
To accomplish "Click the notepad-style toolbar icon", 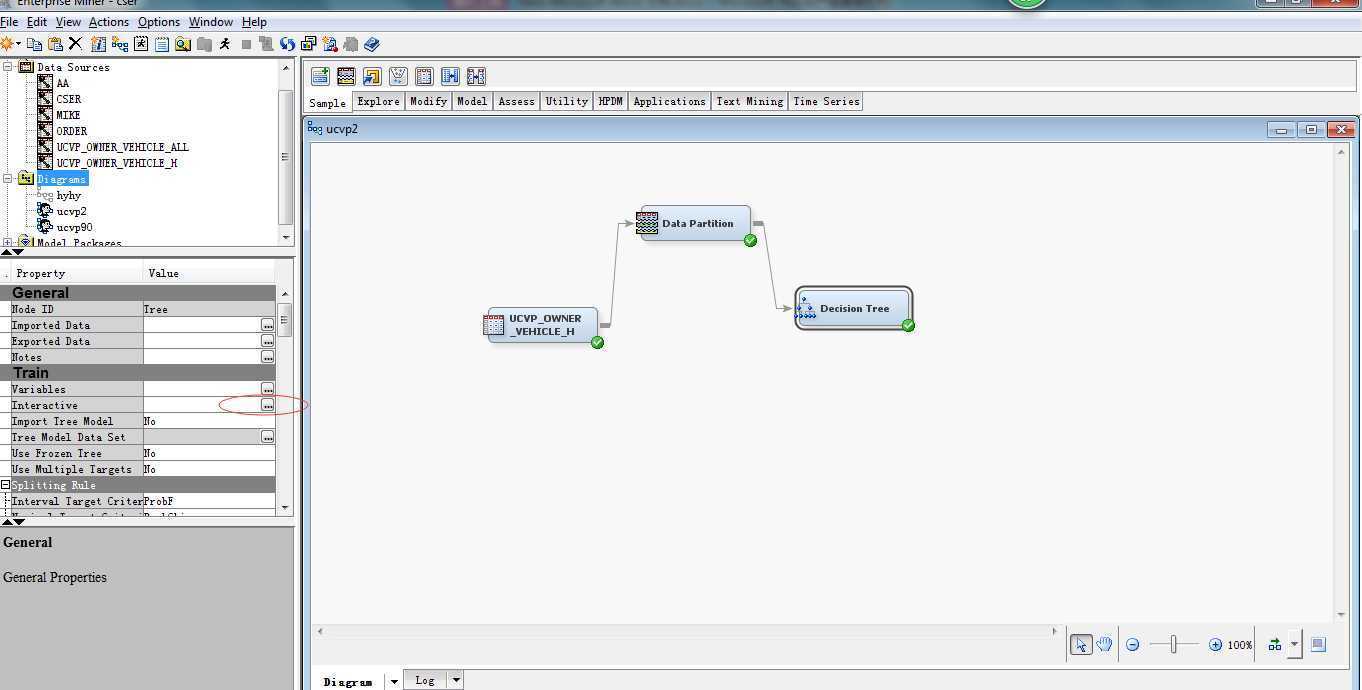I will click(x=162, y=44).
